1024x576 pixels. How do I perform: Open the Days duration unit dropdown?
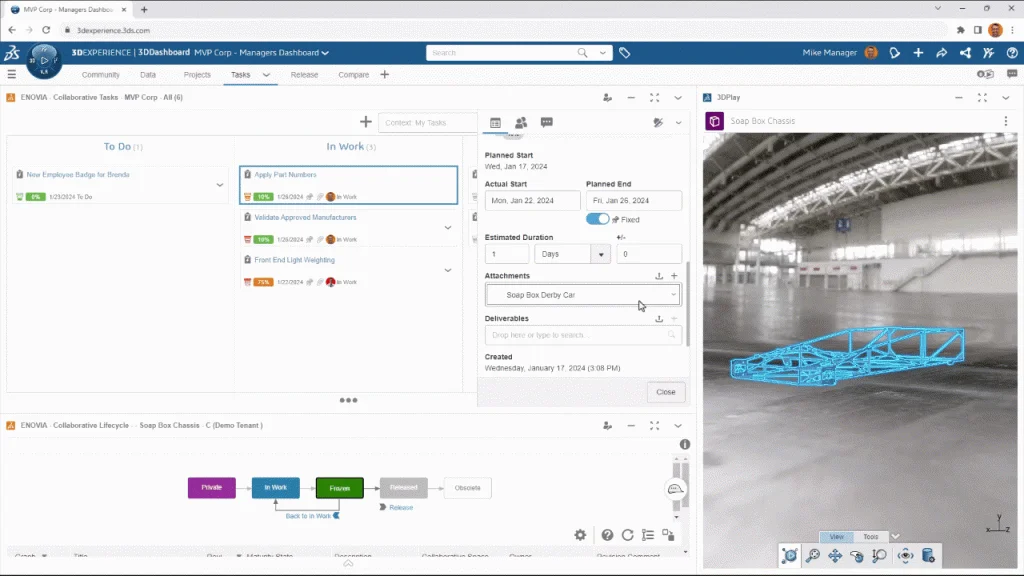[573, 254]
